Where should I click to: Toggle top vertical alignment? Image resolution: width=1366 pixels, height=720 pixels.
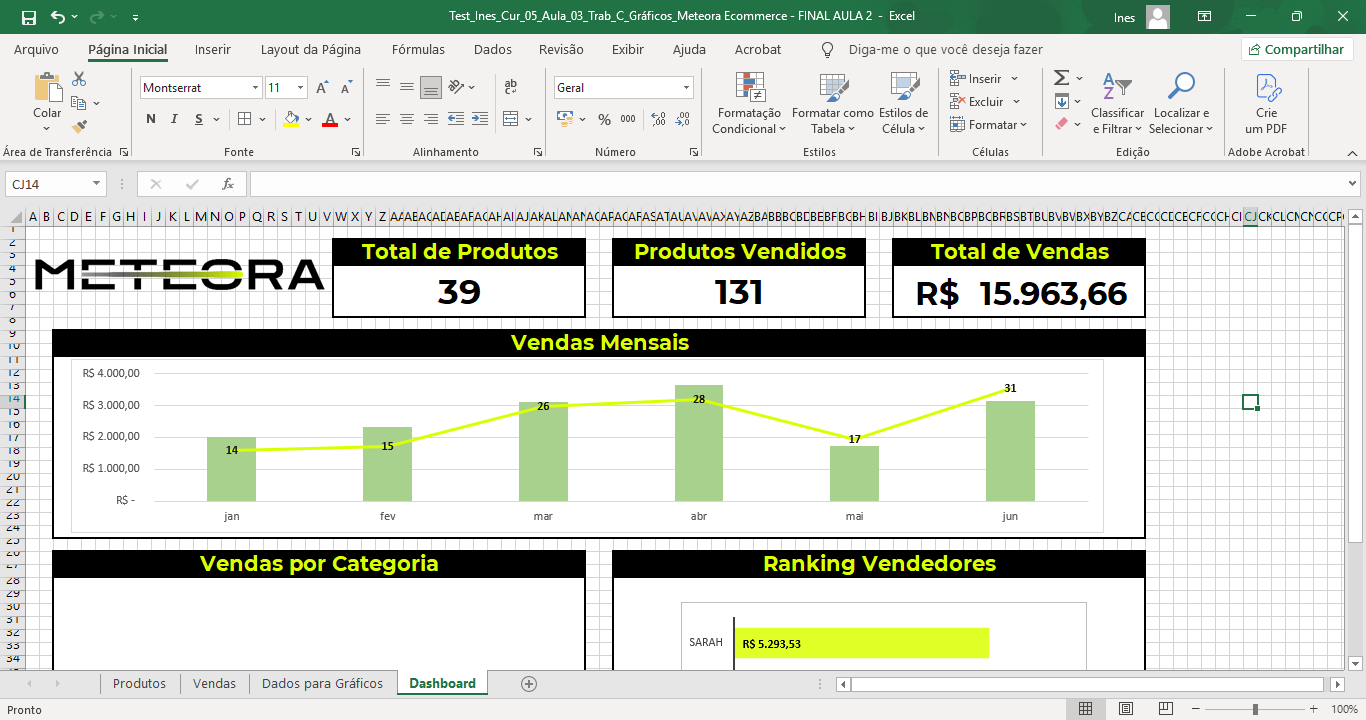(x=383, y=88)
